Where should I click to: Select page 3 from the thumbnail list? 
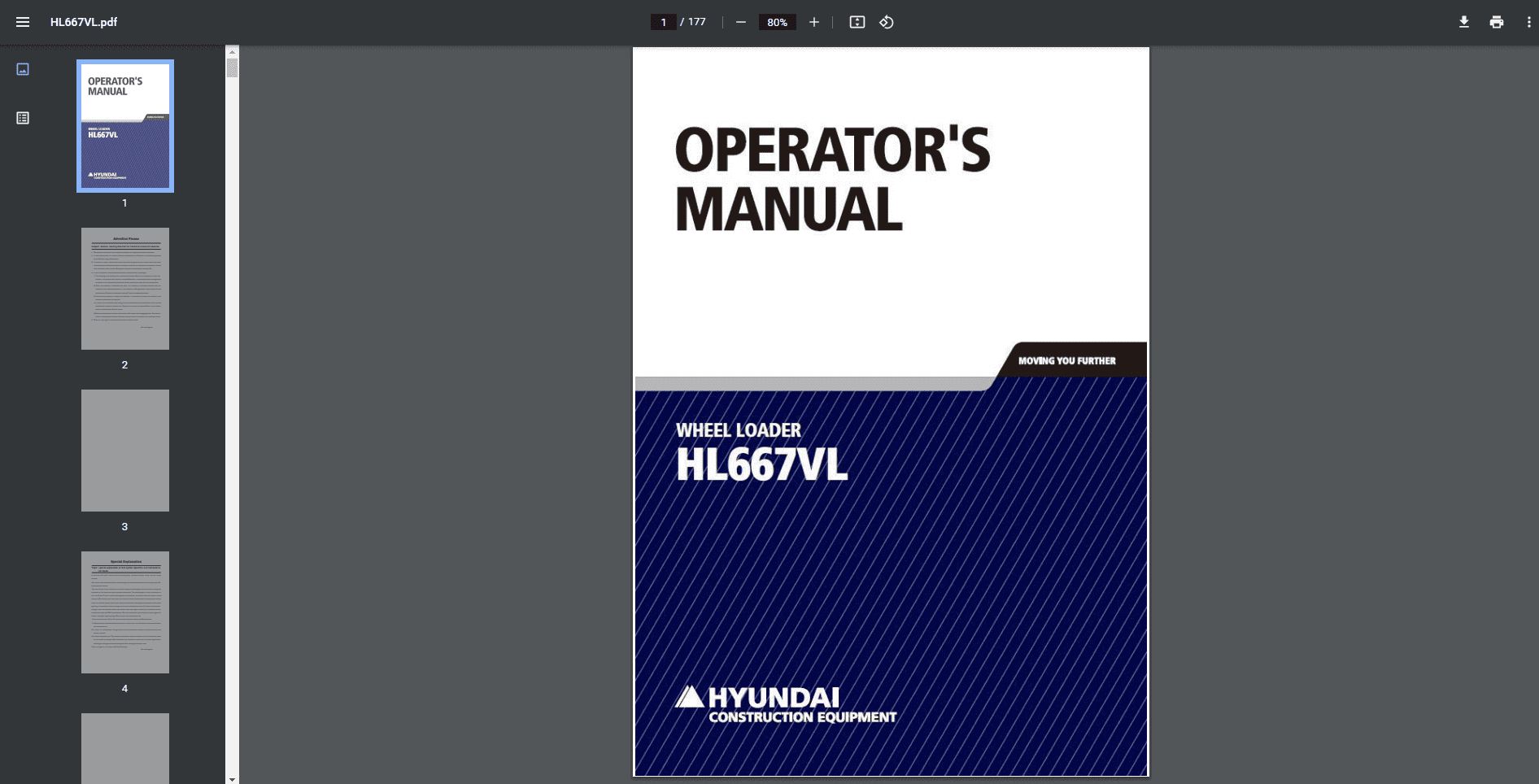coord(124,450)
